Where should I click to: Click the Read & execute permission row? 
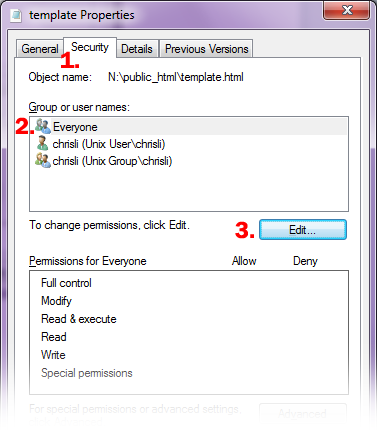pos(189,319)
